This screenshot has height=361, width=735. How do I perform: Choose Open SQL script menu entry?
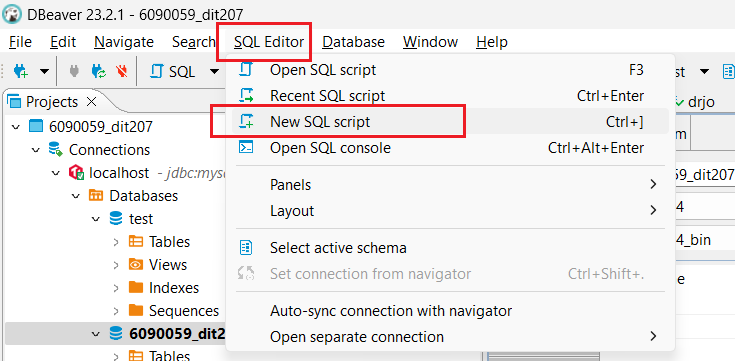(x=450, y=70)
